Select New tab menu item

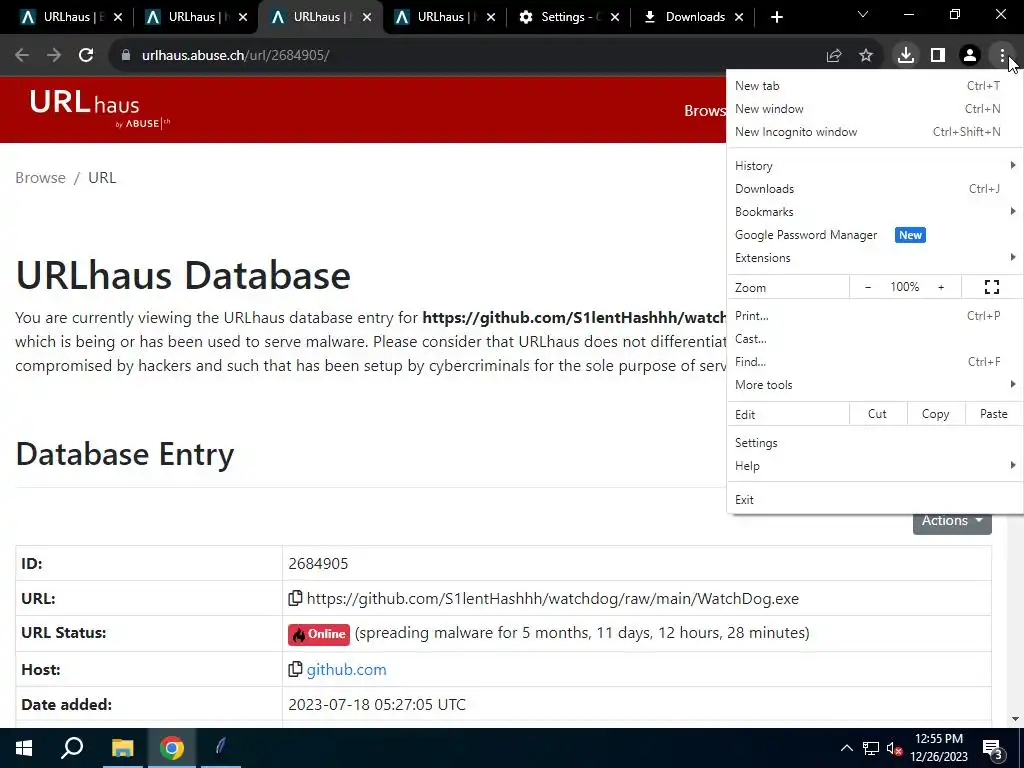pos(874,86)
